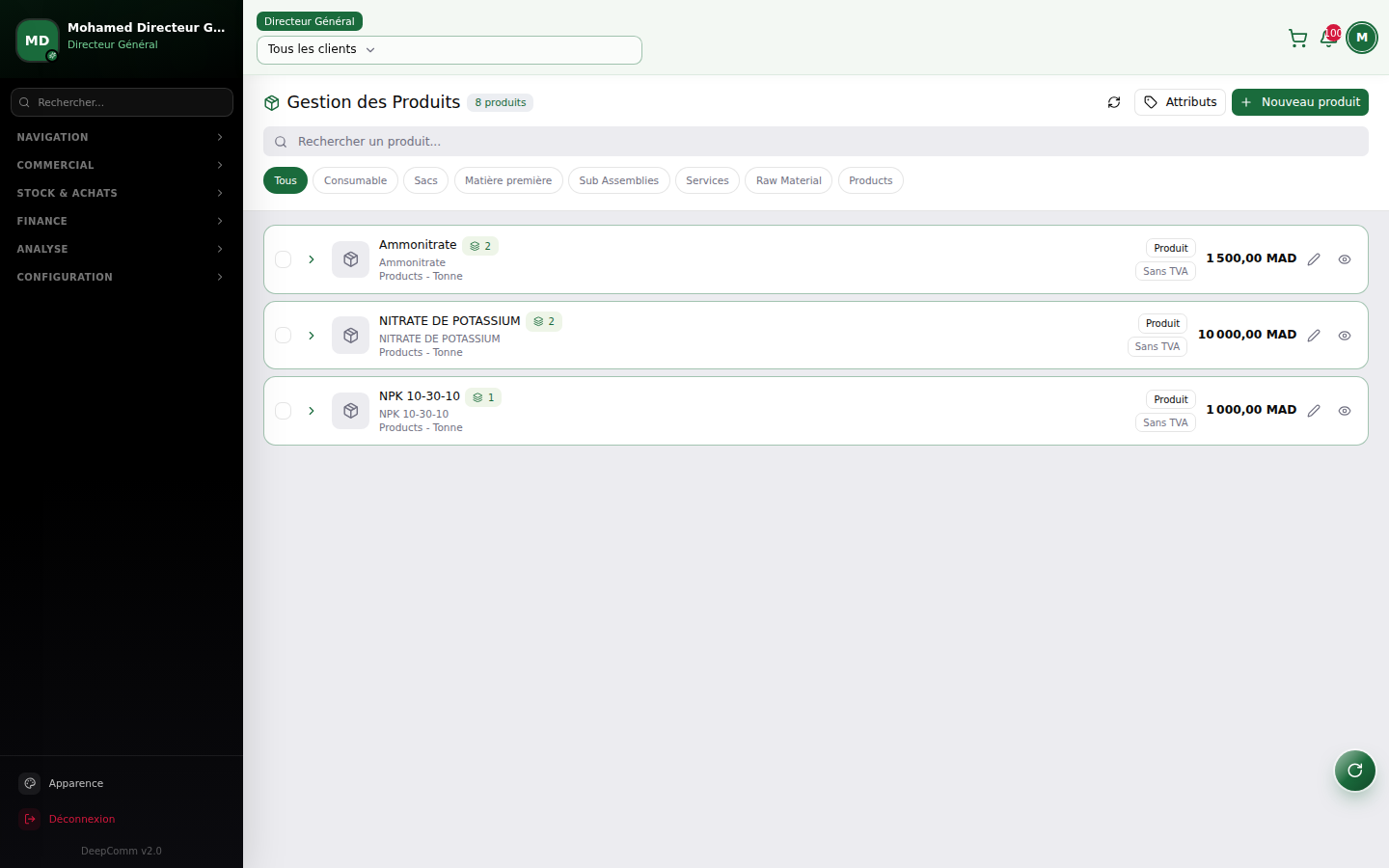This screenshot has width=1389, height=868.
Task: Open the Tous les clients dropdown
Action: [x=449, y=50]
